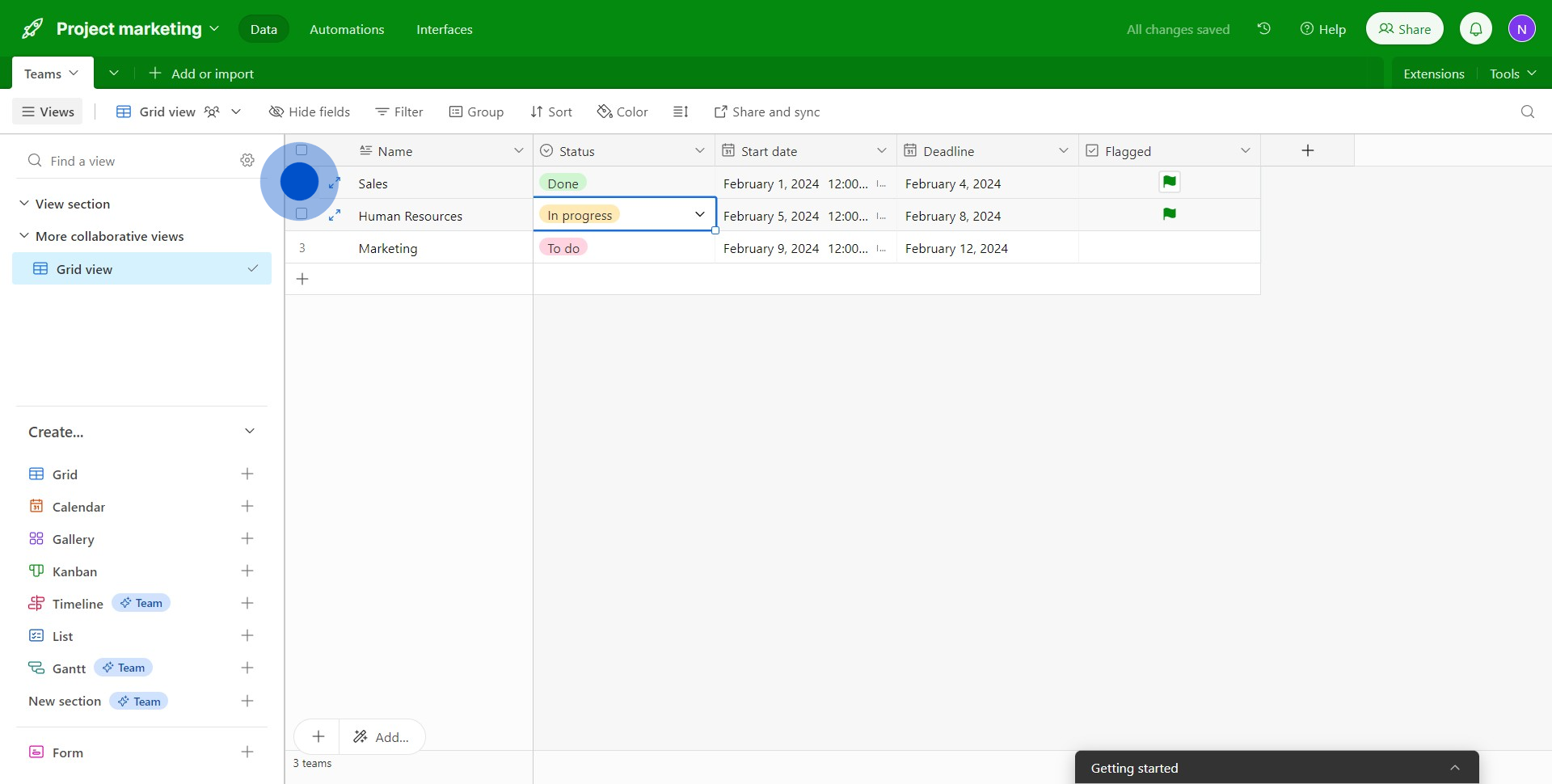The width and height of the screenshot is (1552, 784).
Task: Toggle Flagged checkbox for Marketing row
Action: point(1169,248)
